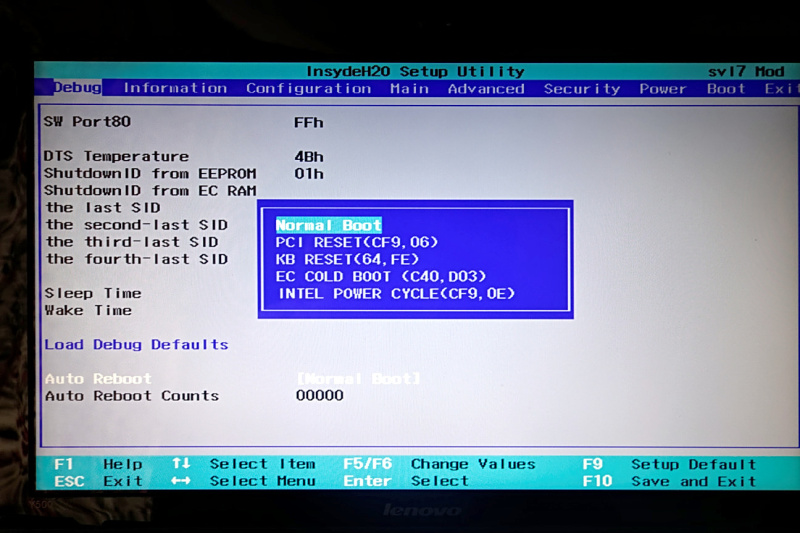The width and height of the screenshot is (800, 533).
Task: Click the second-last SID row
Action: [x=137, y=225]
